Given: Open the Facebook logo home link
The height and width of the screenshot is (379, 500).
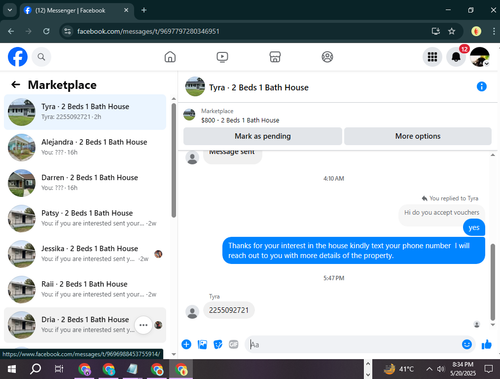Looking at the screenshot, I should coord(17,57).
